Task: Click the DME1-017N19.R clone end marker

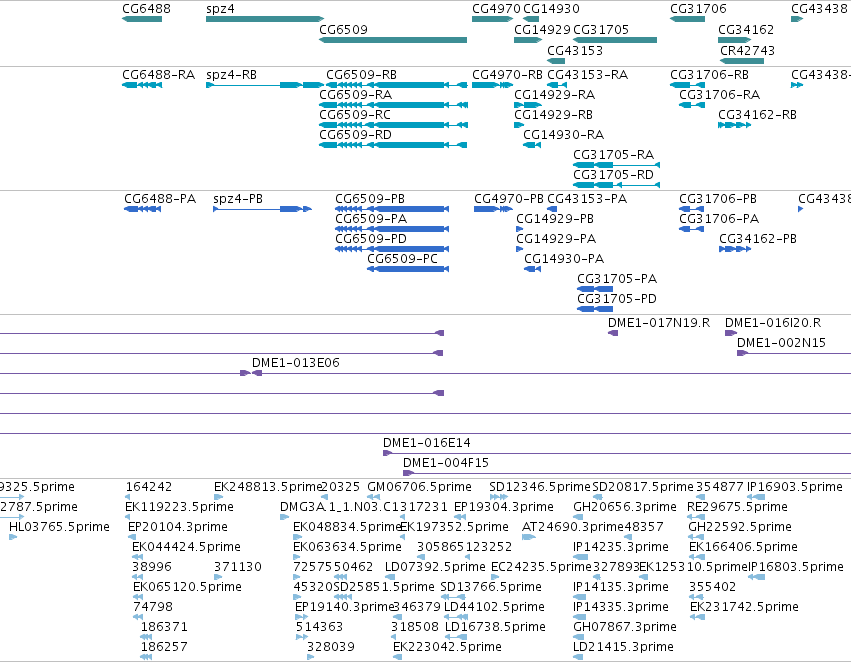Action: [613, 333]
